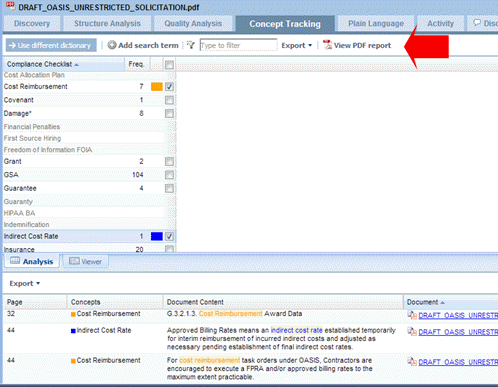Uncheck the Cost Reimbursement checkbox
This screenshot has width=498, height=387.
tap(169, 87)
